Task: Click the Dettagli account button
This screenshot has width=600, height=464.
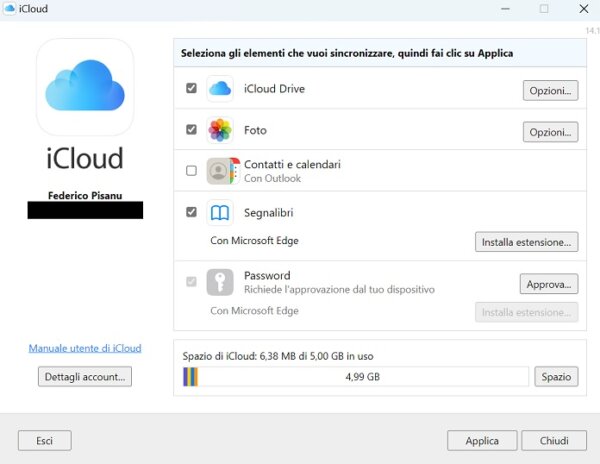Action: [85, 377]
